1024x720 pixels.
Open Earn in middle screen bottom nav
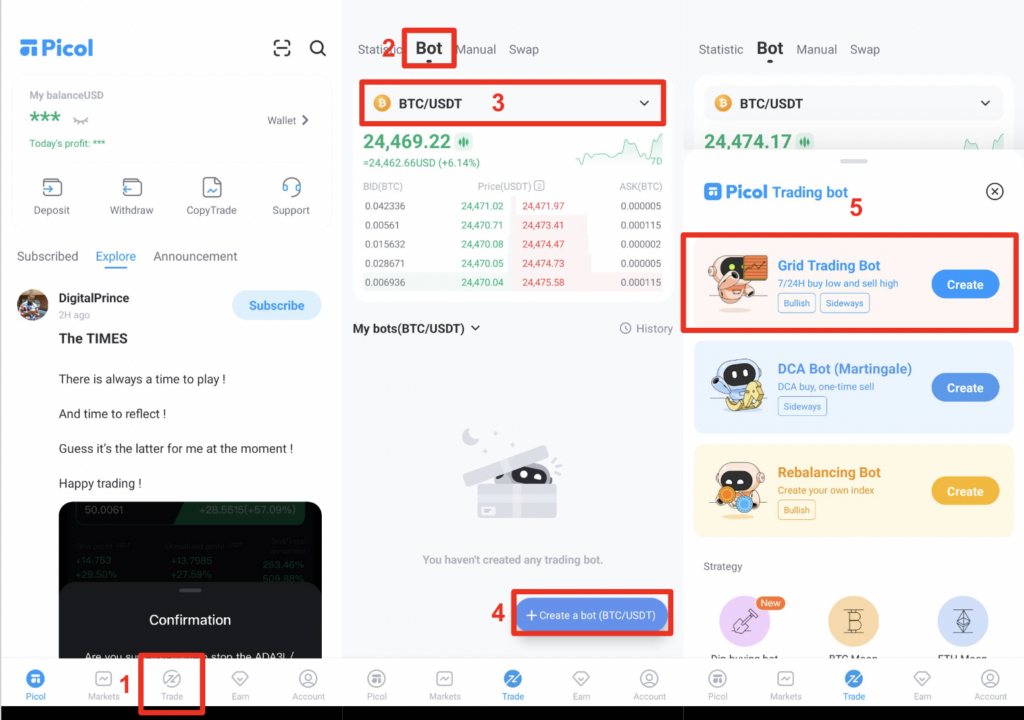[x=581, y=685]
